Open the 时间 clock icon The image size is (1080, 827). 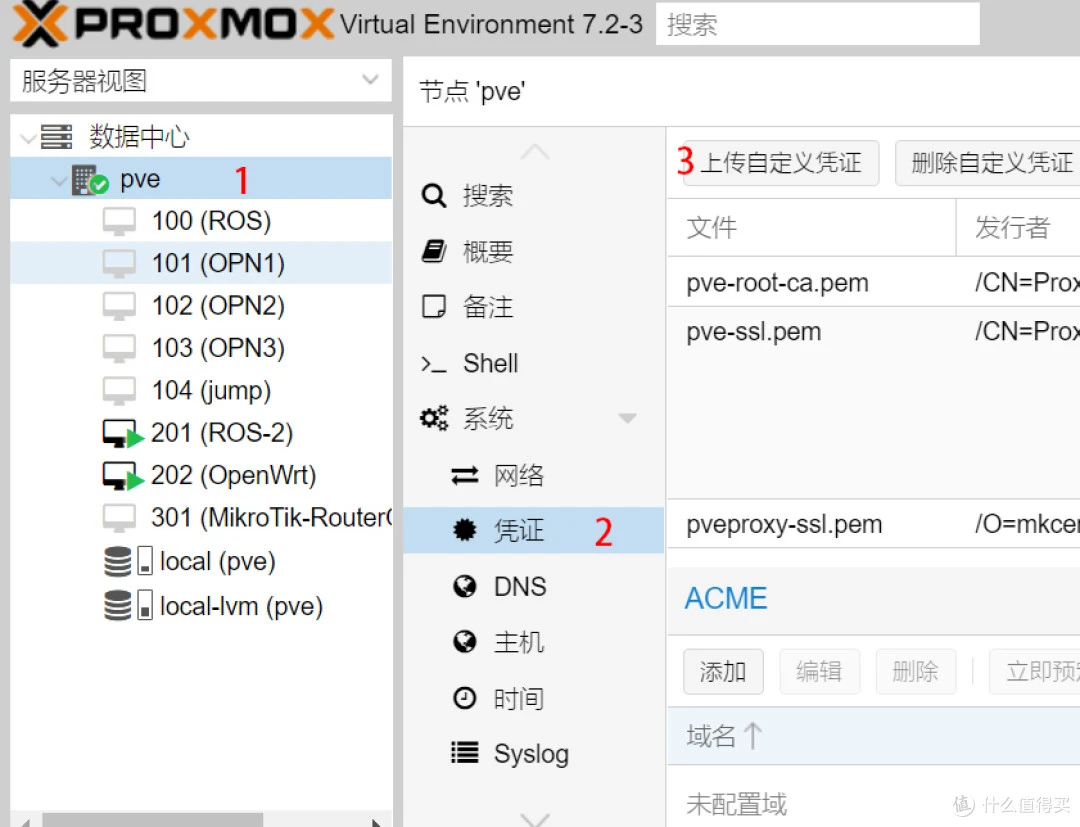(465, 699)
